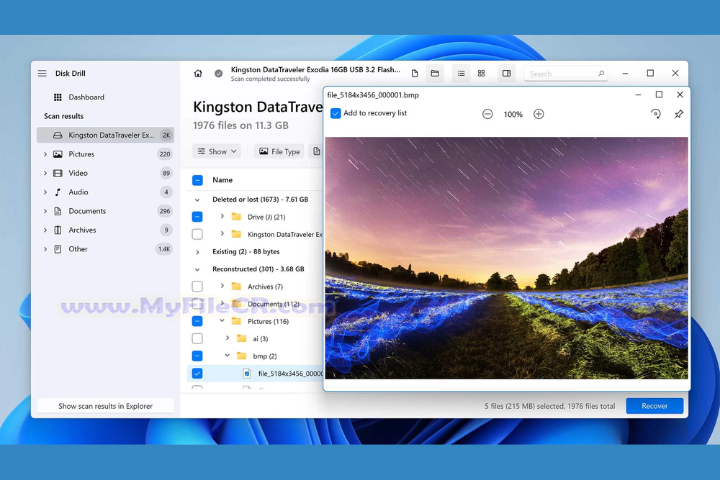Switch to grid thumbnails view

coord(481,73)
